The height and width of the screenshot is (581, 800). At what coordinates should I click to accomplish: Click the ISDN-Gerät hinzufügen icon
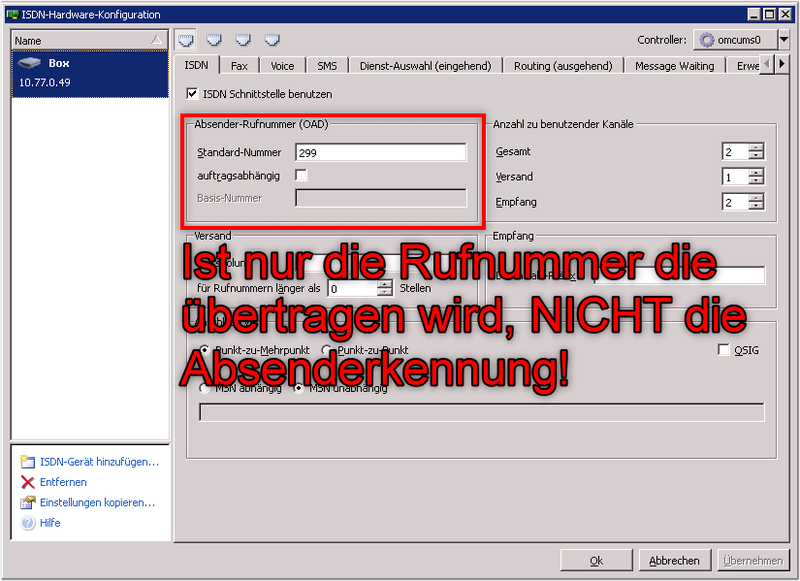pos(24,461)
